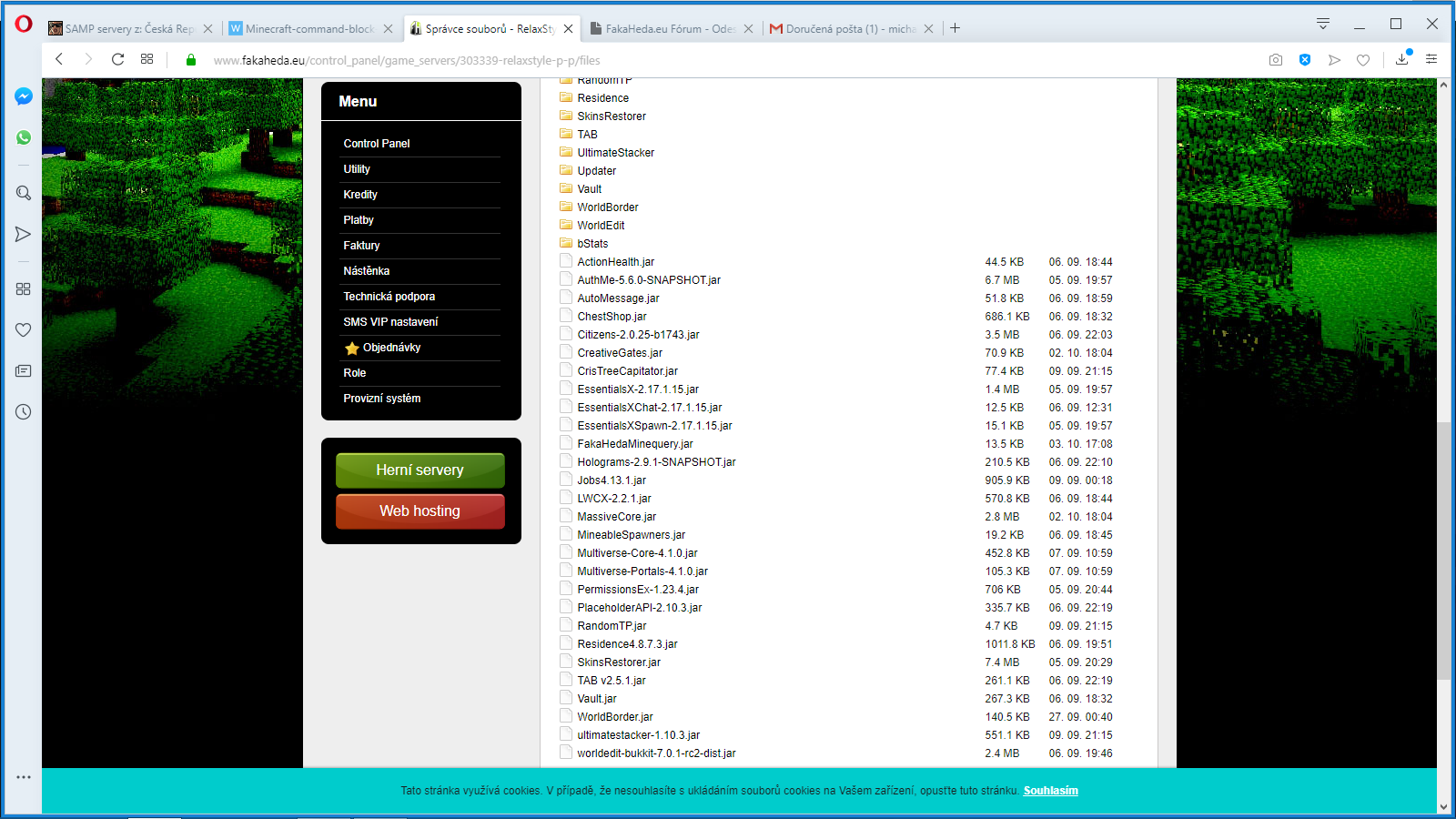Click the green security padlock icon

click(x=191, y=60)
